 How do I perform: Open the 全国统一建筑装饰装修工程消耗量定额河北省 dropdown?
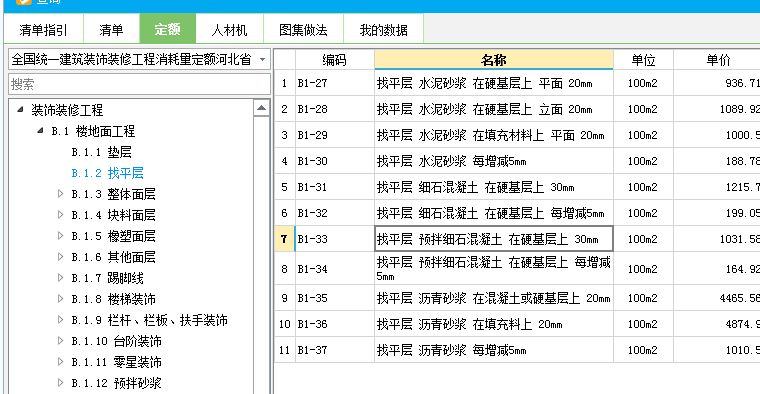click(262, 60)
